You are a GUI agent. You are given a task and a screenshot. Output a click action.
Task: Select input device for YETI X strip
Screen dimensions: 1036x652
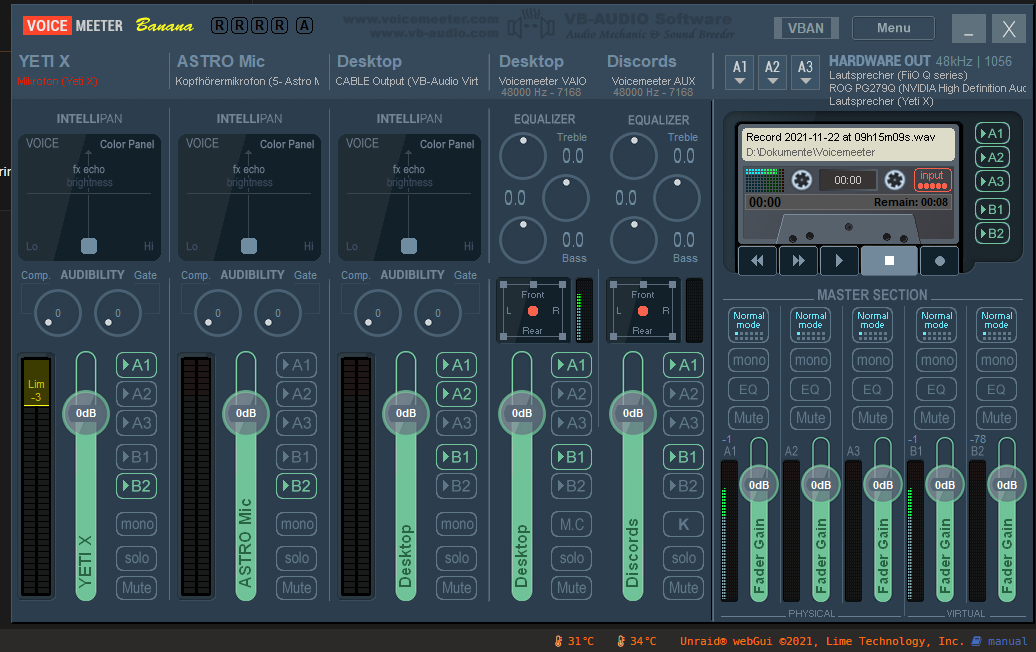[57, 81]
